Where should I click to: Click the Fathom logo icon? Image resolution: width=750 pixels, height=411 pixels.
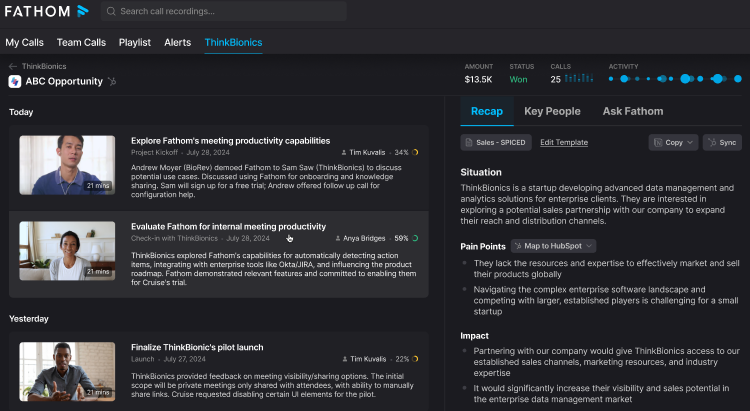pyautogui.click(x=83, y=11)
